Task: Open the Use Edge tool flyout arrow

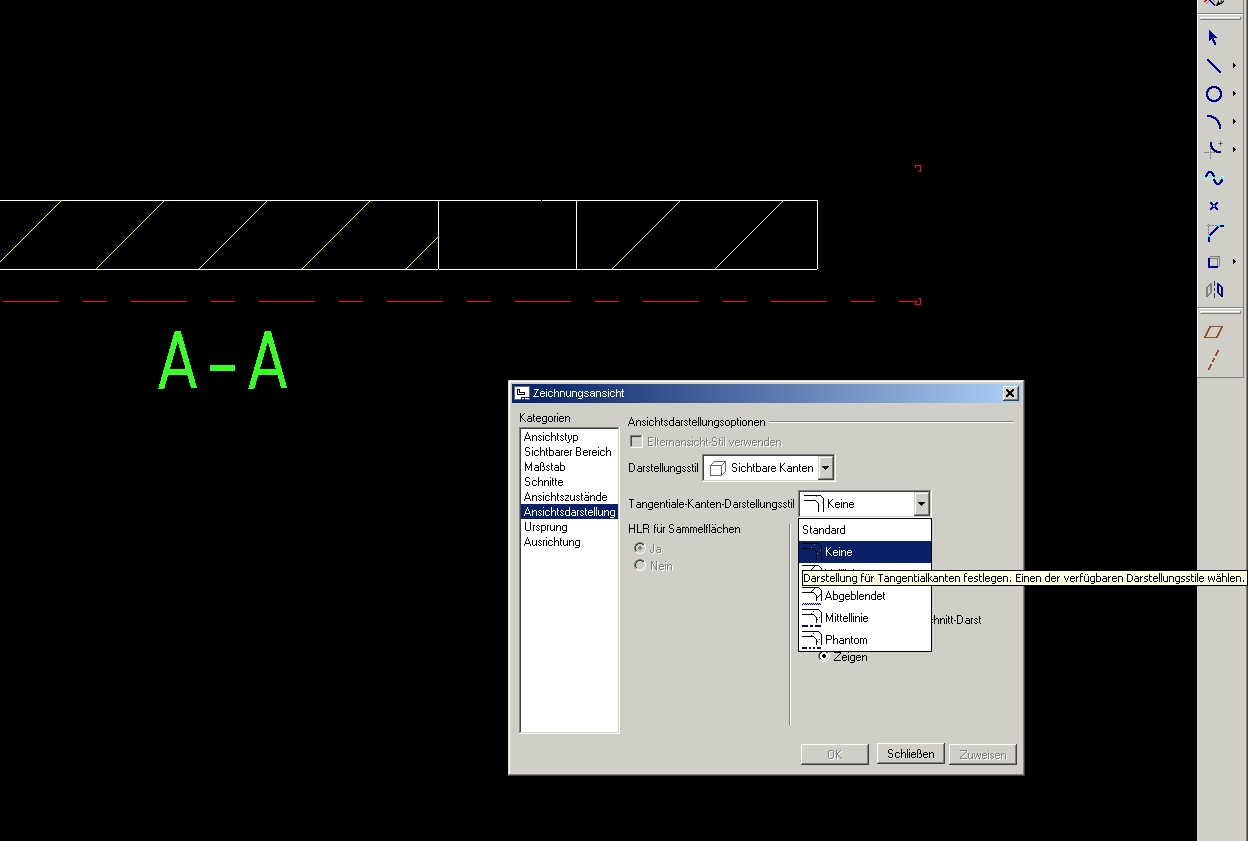Action: [1235, 262]
